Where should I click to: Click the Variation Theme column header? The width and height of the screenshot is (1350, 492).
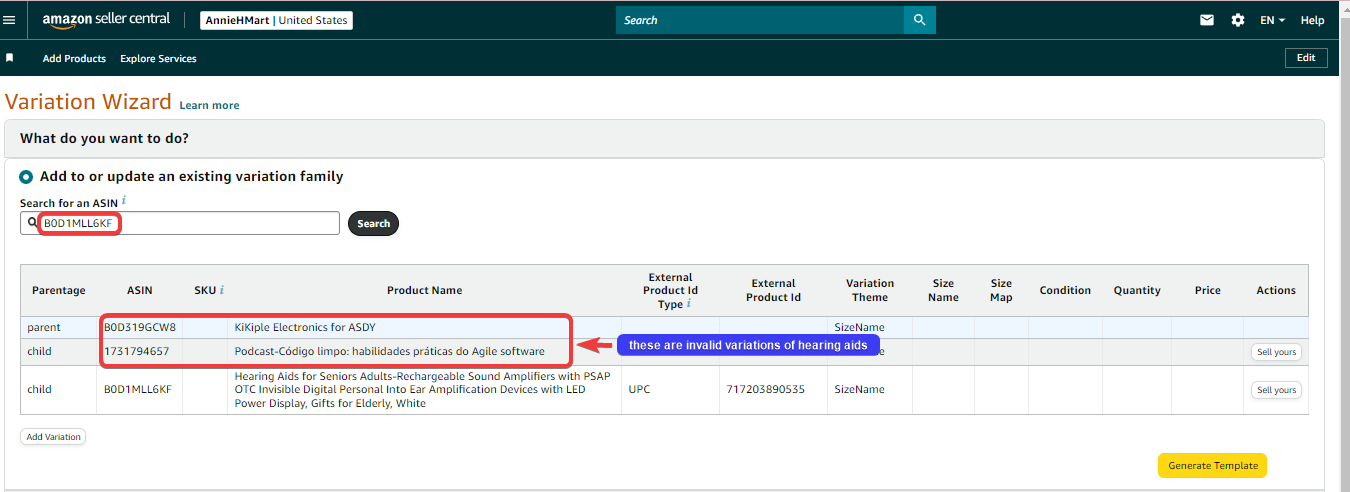870,290
